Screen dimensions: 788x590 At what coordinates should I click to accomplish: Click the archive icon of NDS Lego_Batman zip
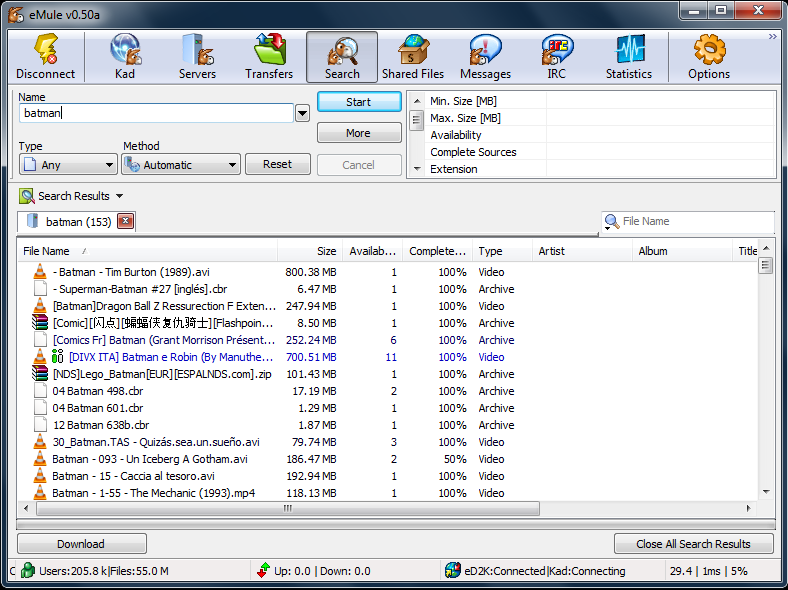tap(40, 374)
